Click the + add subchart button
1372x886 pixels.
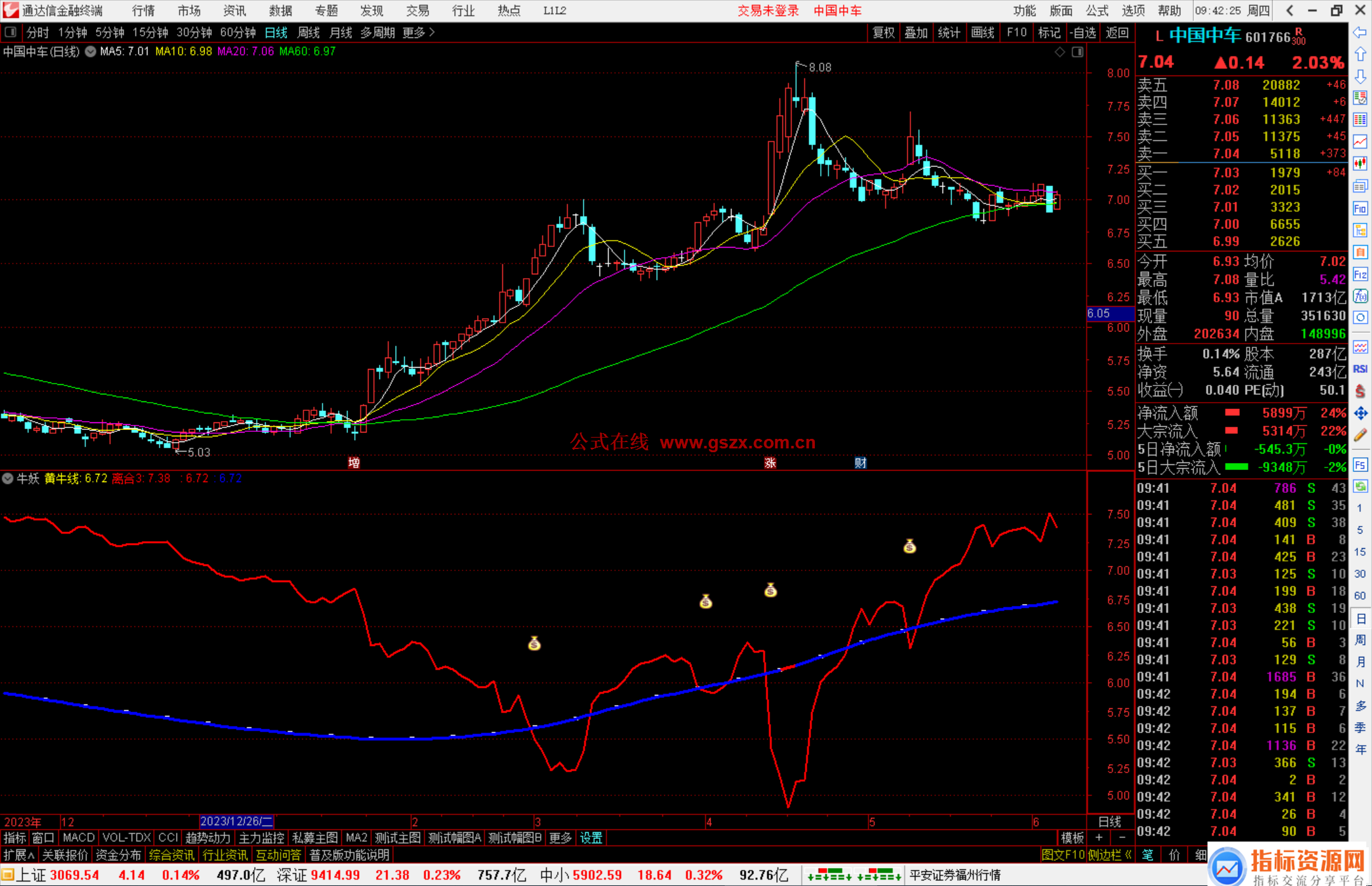[1099, 838]
